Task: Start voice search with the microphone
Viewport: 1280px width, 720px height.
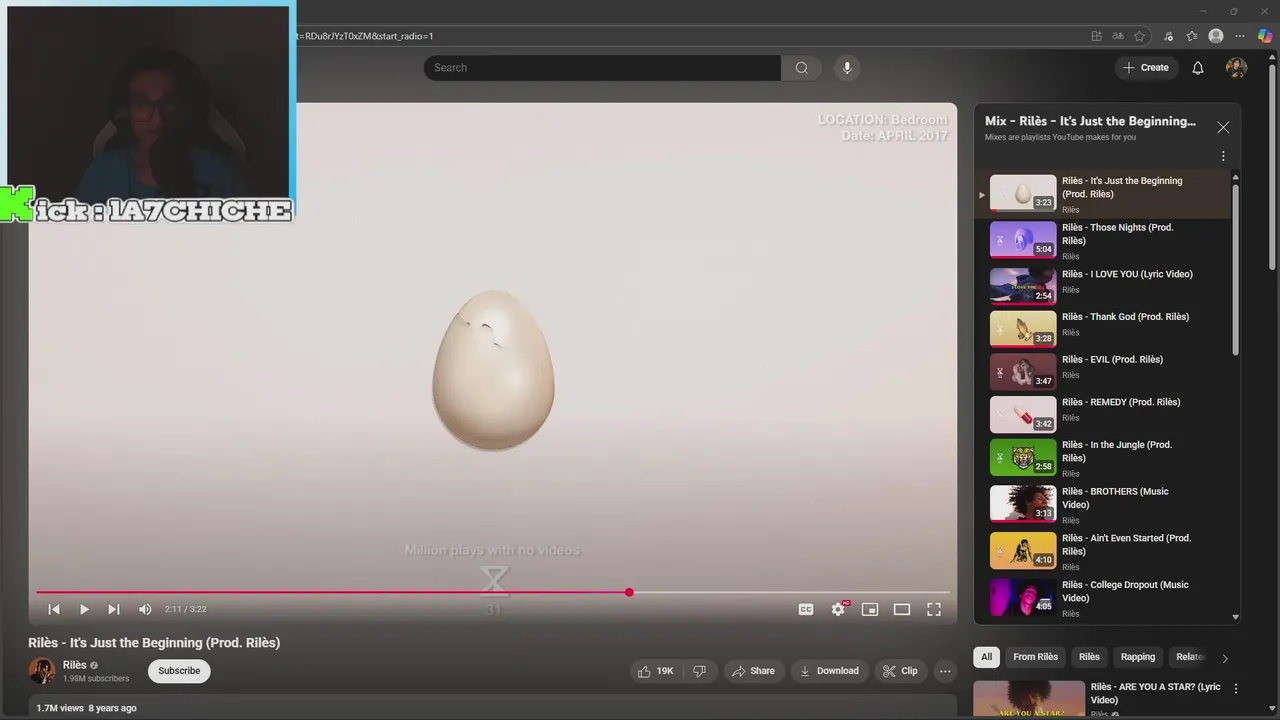Action: tap(847, 68)
